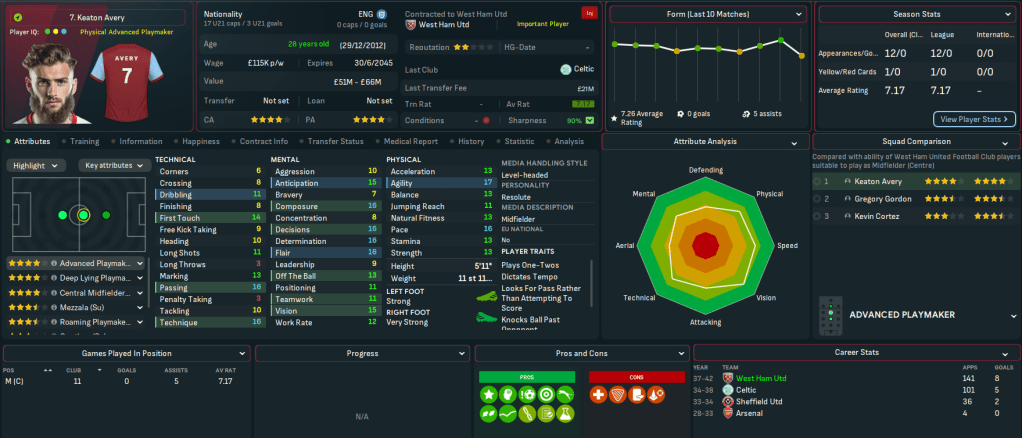The image size is (1022, 438).
Task: Click the View Player Stats button
Action: coord(973,119)
